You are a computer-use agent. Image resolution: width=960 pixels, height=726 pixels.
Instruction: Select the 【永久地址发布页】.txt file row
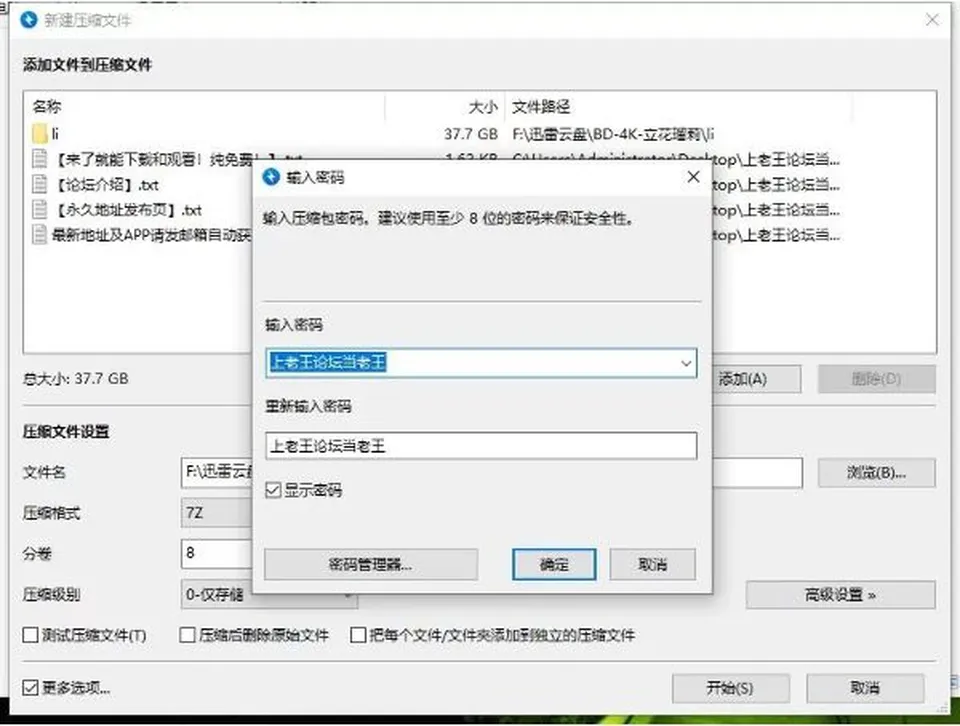(x=128, y=210)
